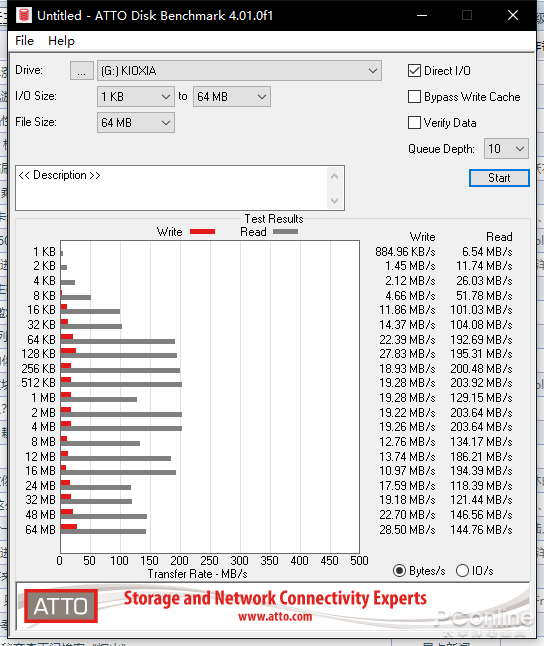Click the drive browse button with ellipsis
The height and width of the screenshot is (646, 544).
point(82,71)
